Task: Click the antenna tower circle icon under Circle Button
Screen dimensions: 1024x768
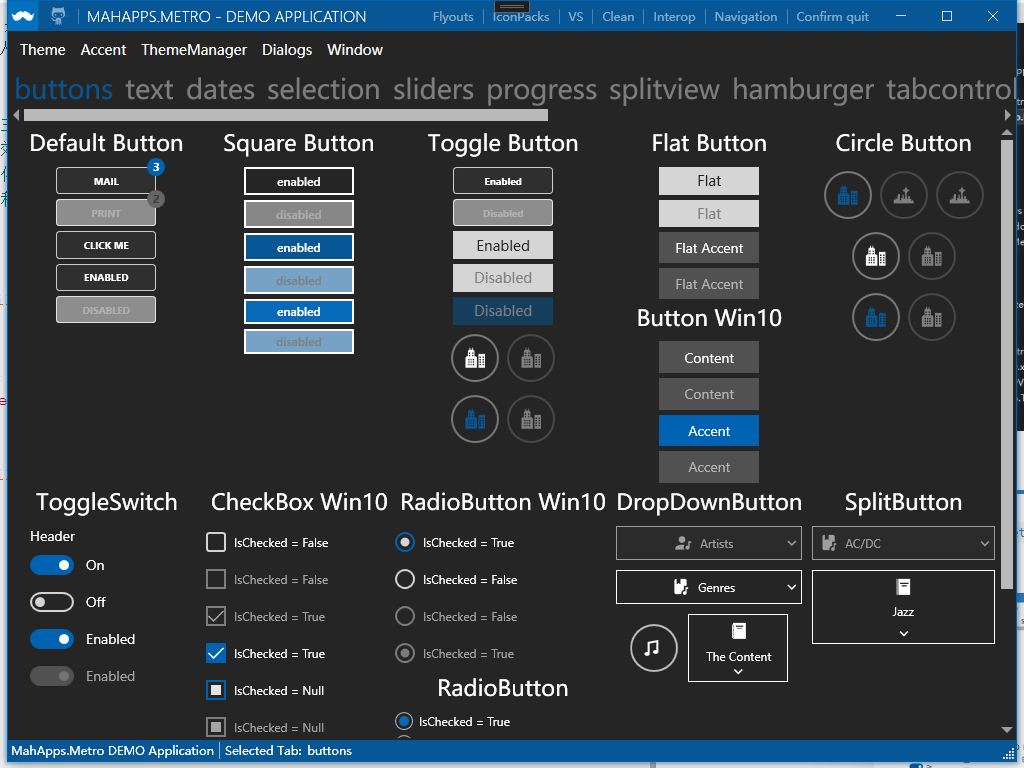Action: (x=904, y=195)
